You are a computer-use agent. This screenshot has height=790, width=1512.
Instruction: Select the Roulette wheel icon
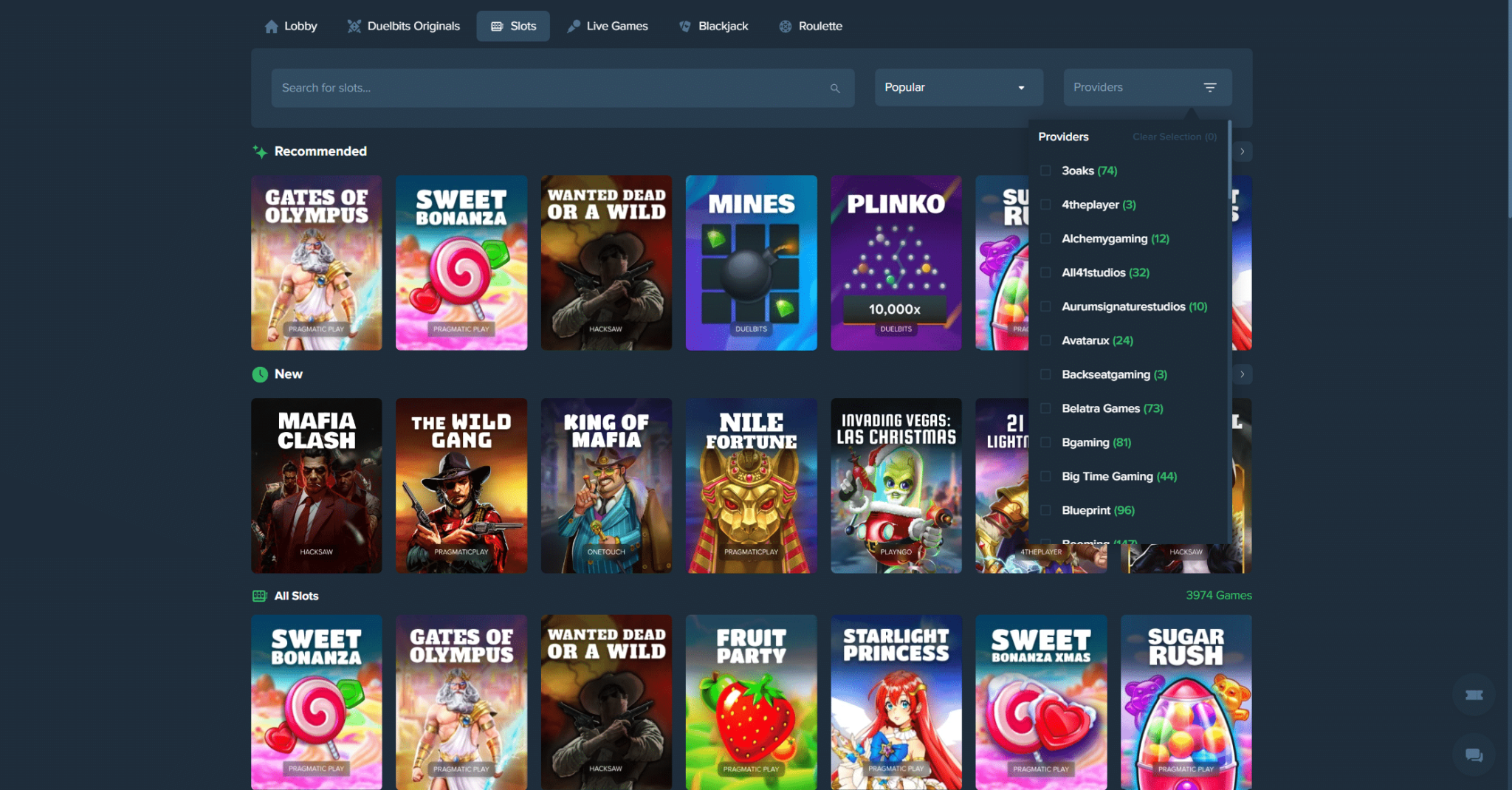(786, 26)
